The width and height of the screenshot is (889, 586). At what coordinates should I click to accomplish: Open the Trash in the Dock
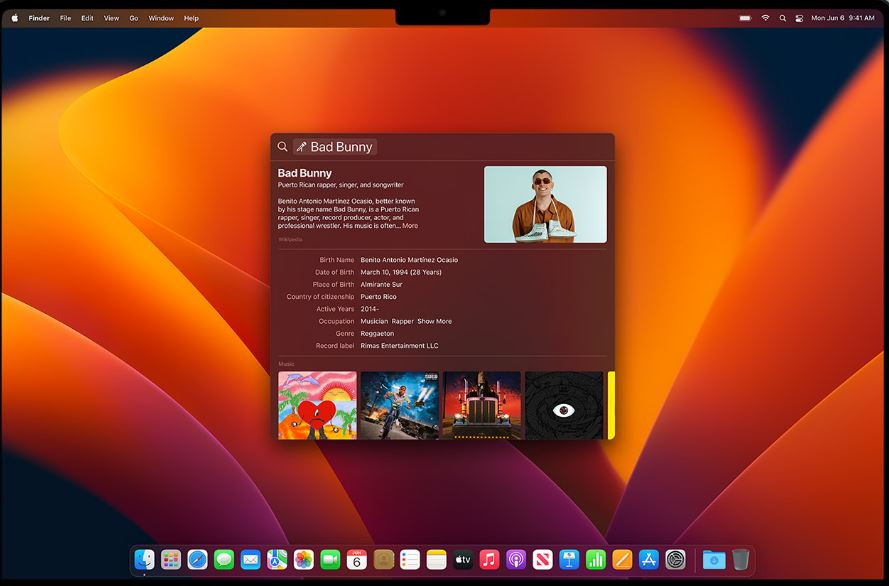click(740, 560)
